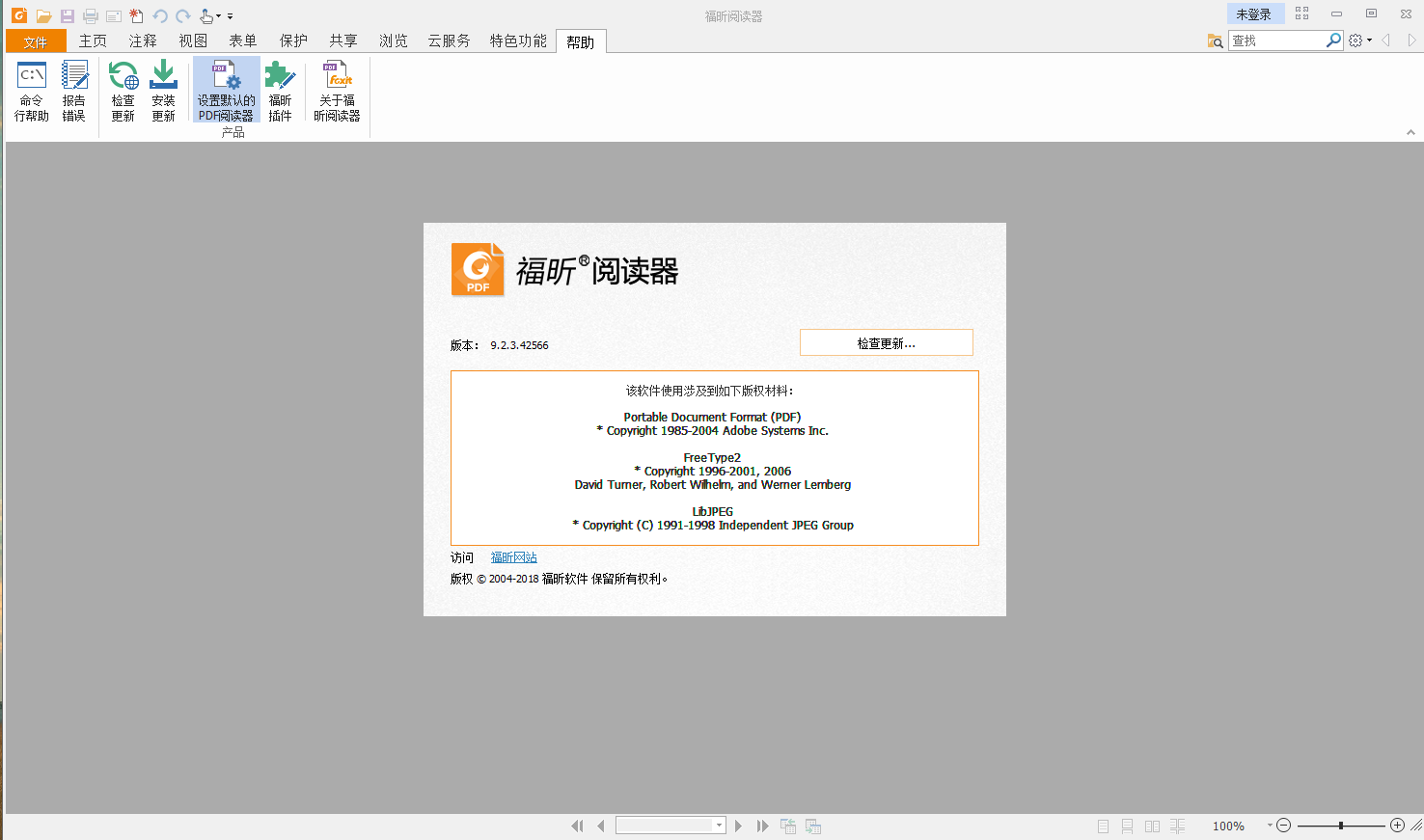1424x840 pixels.
Task: Go to last page in status bar
Action: tap(762, 826)
